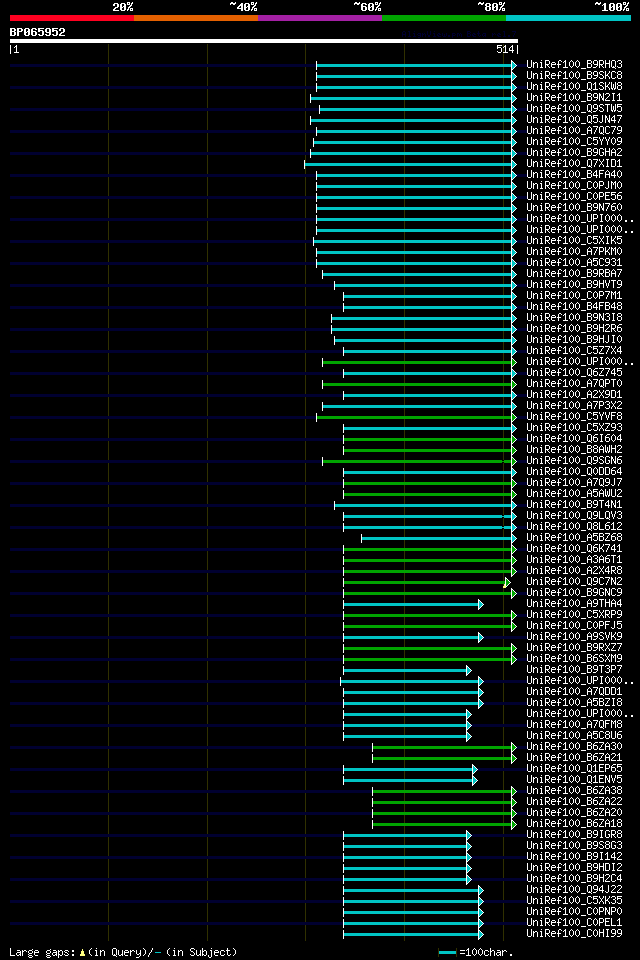Select the UniRef100_C0PNP0 label
Viewport: 640px width, 960px height.
click(574, 912)
